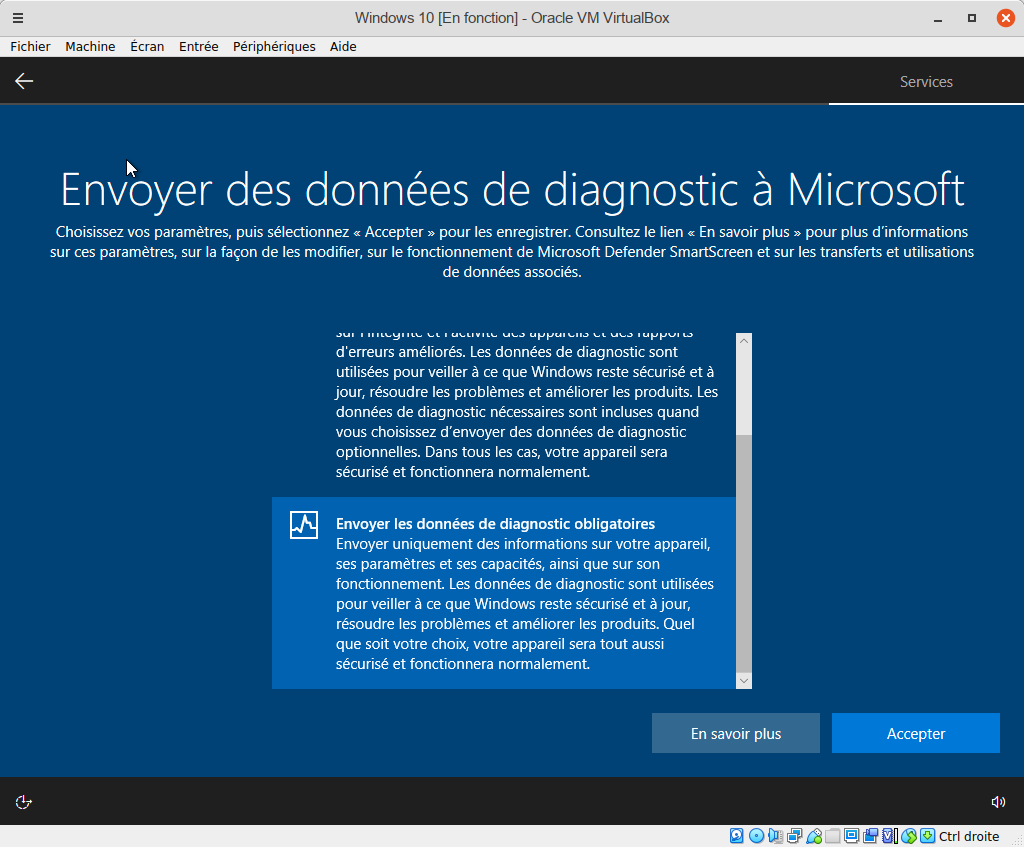Open the Périphériques menu

point(274,46)
